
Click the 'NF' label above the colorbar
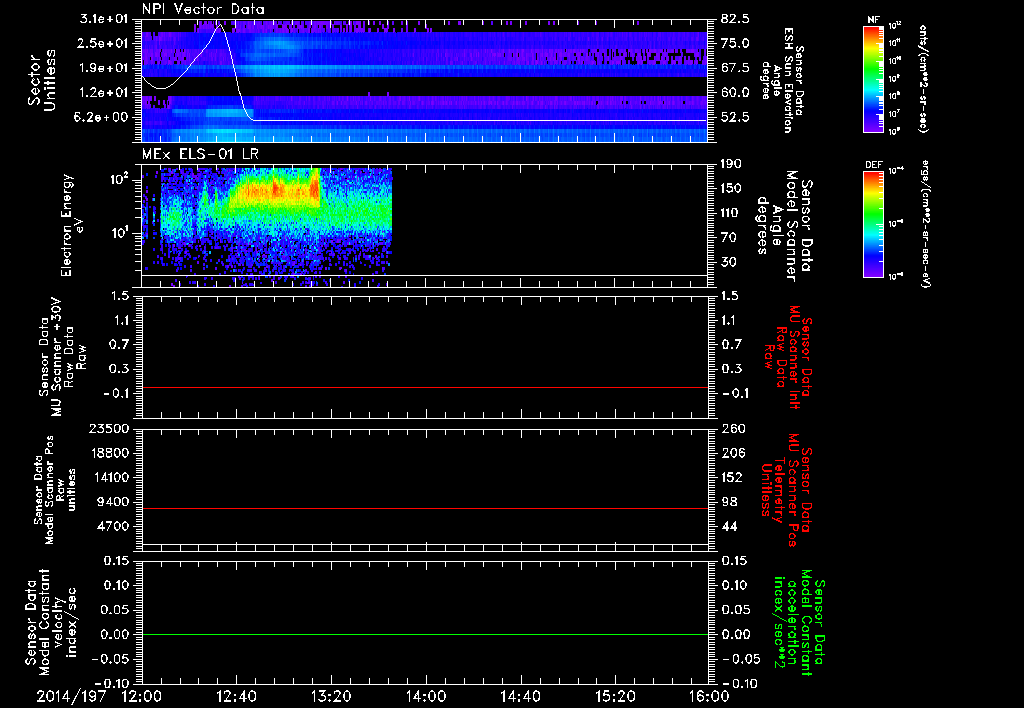coord(873,20)
